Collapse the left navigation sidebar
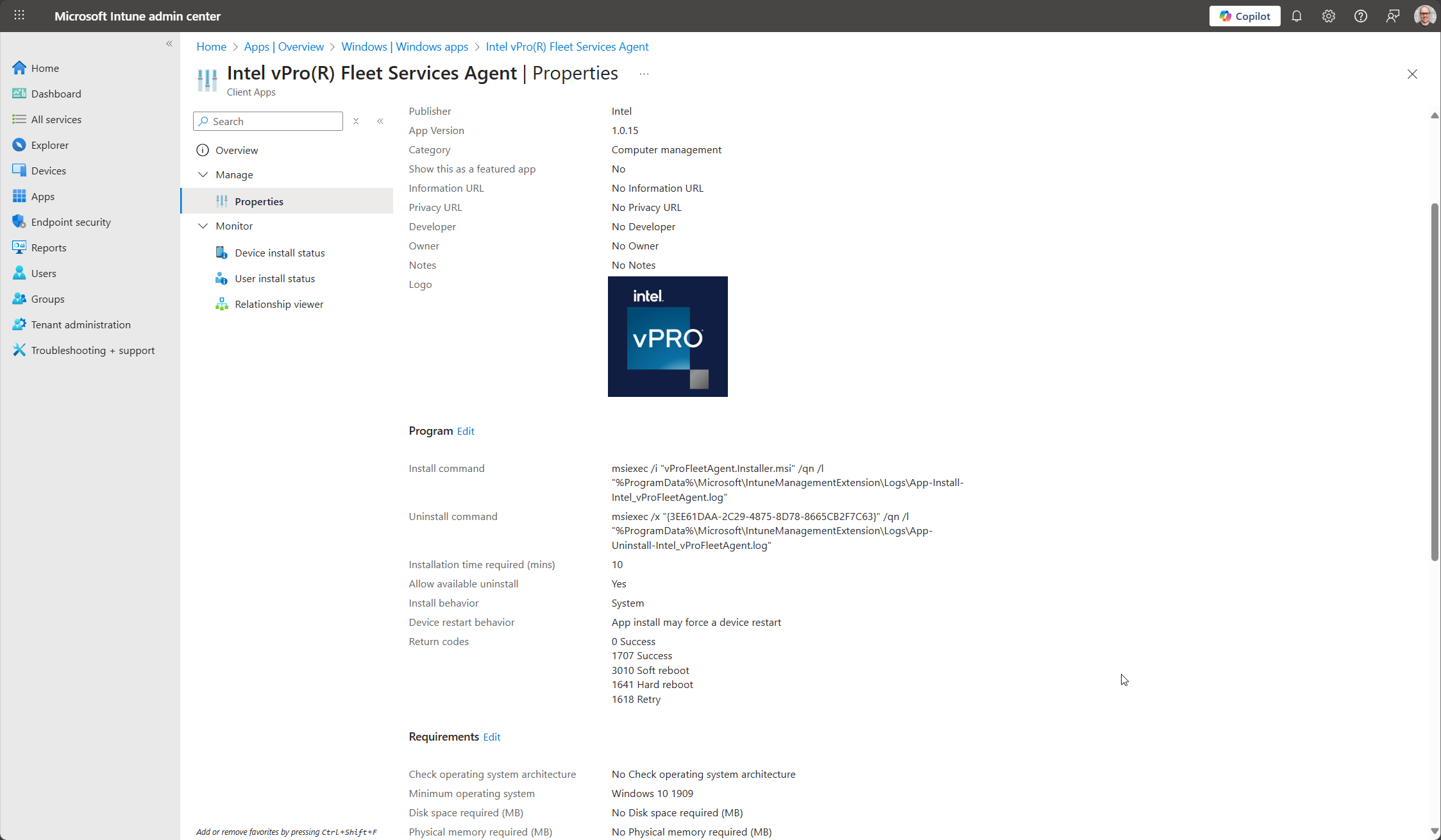 click(169, 44)
